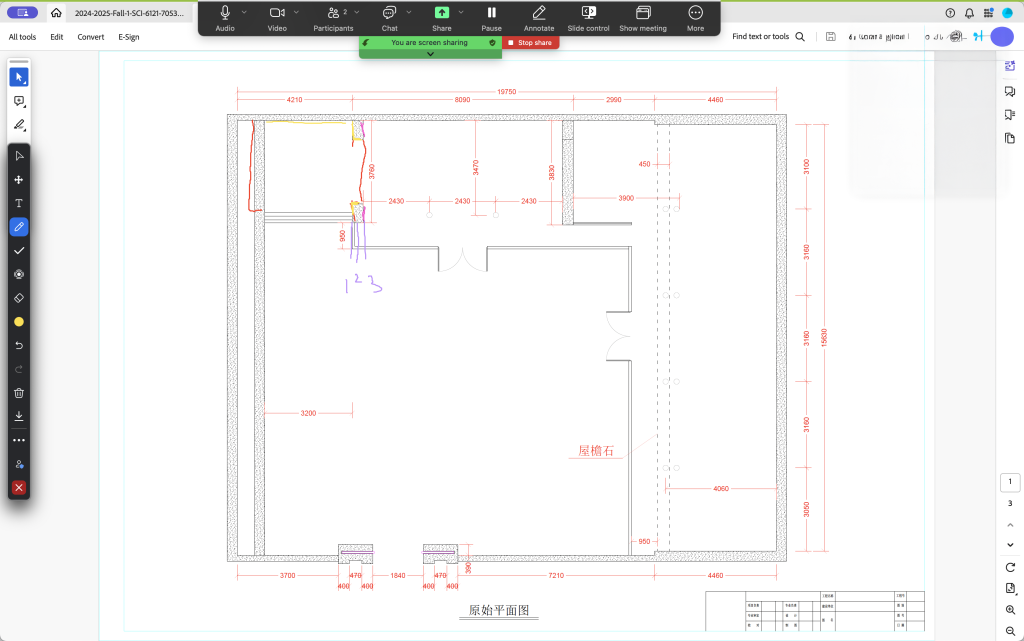
Task: Toggle the Draw pen annotation tool
Action: point(19,227)
